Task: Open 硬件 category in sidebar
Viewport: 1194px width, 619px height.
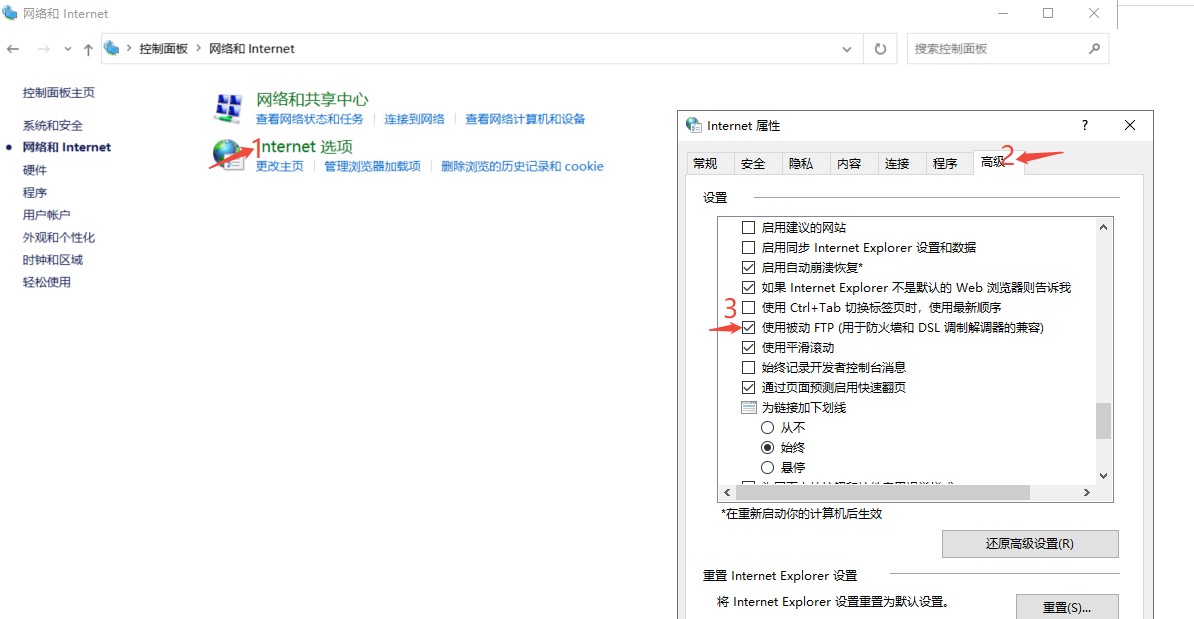Action: (x=35, y=170)
